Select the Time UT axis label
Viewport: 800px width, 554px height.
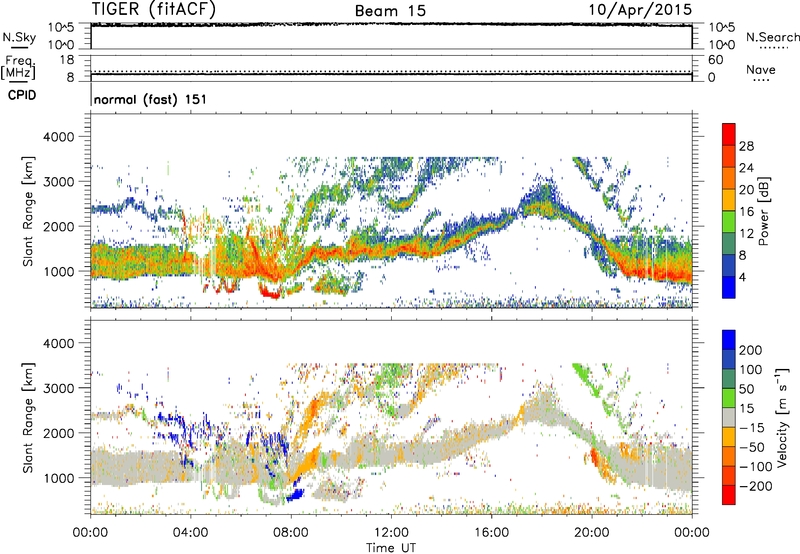pos(391,548)
